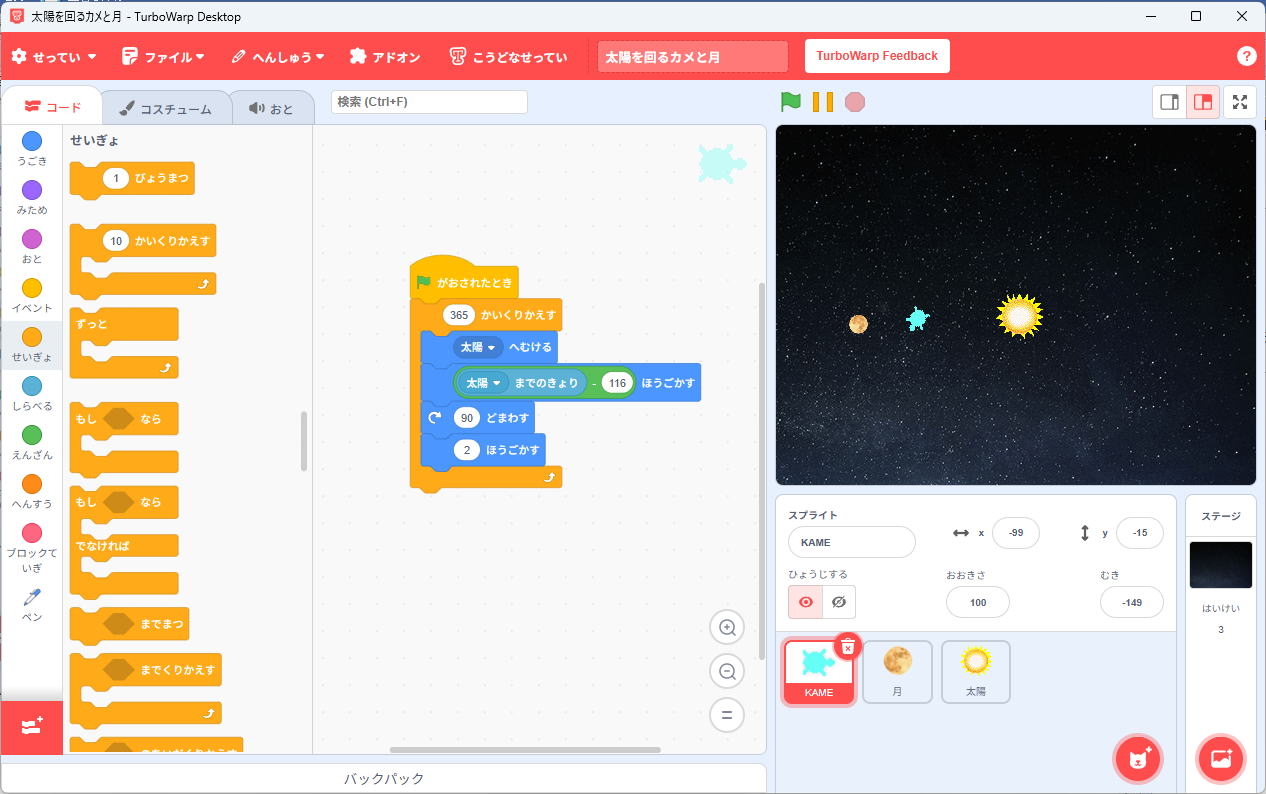Switch to small stage layout

pos(1169,102)
